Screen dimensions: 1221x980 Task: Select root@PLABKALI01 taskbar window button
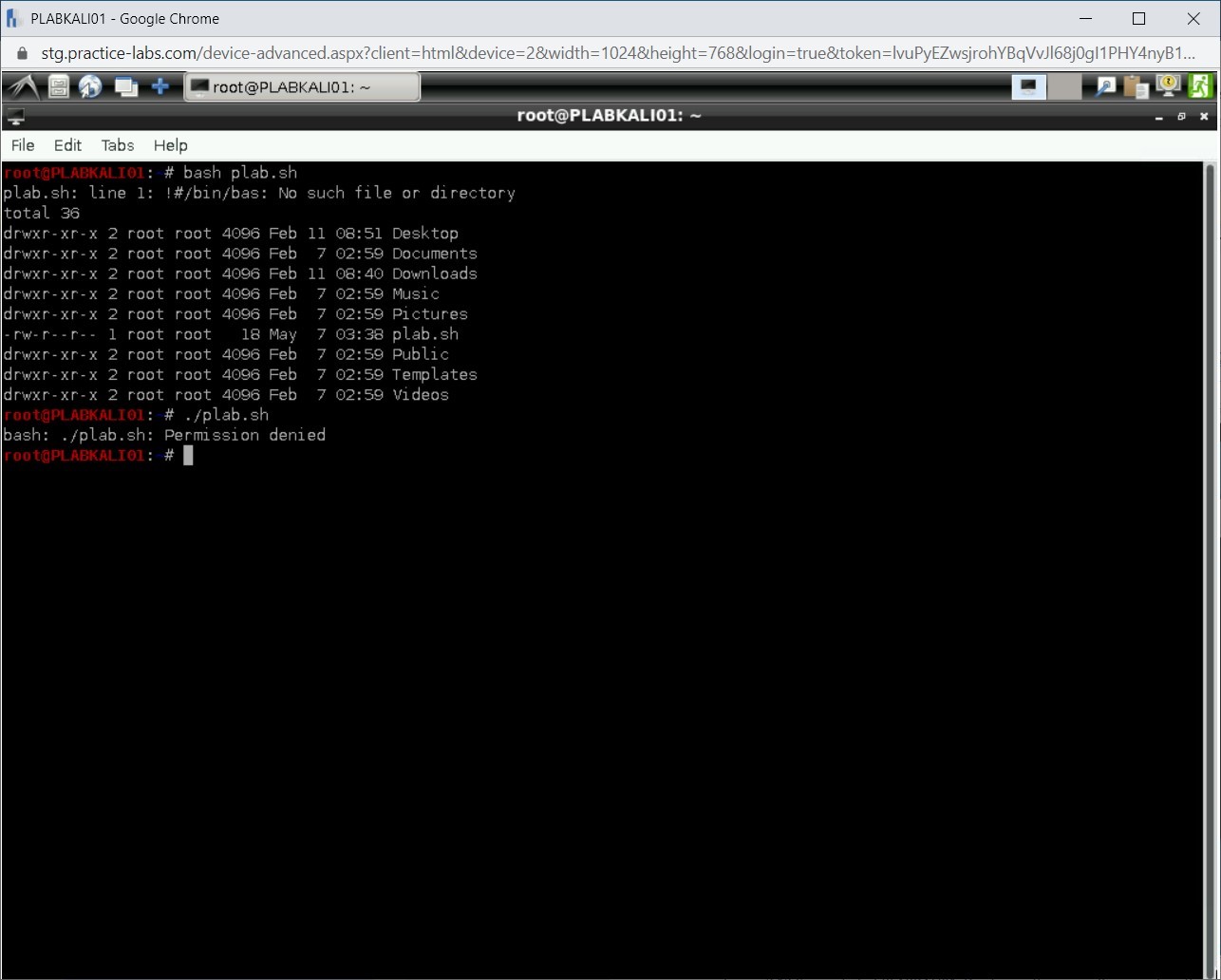301,87
